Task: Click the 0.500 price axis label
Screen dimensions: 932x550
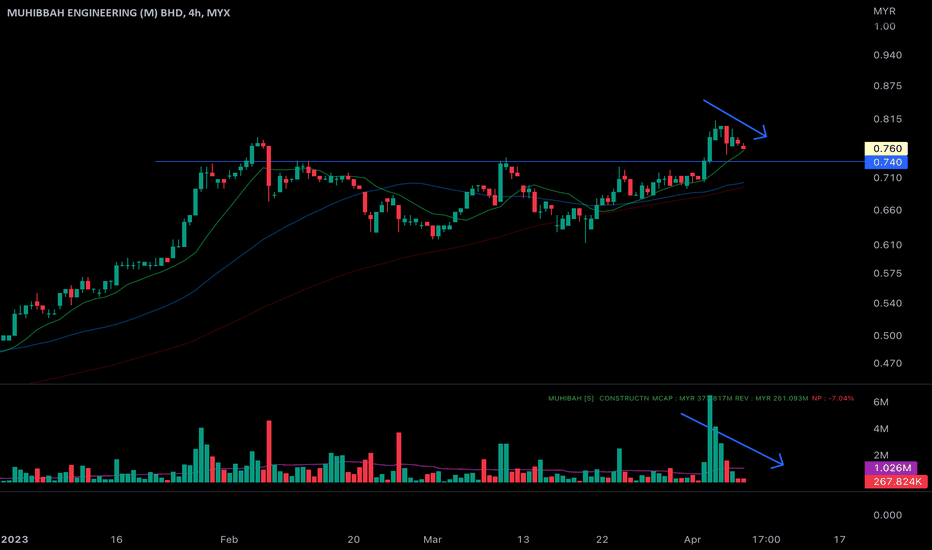Action: 887,336
